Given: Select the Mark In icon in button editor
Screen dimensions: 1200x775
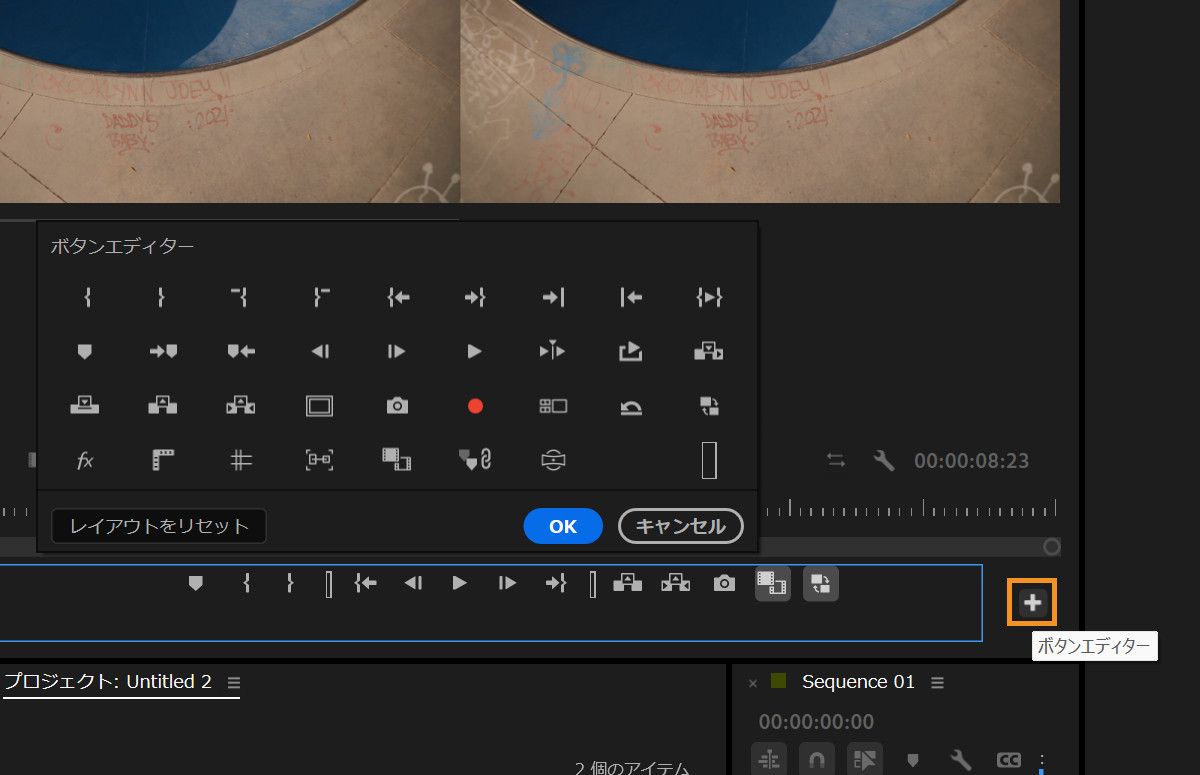Looking at the screenshot, I should (88, 297).
